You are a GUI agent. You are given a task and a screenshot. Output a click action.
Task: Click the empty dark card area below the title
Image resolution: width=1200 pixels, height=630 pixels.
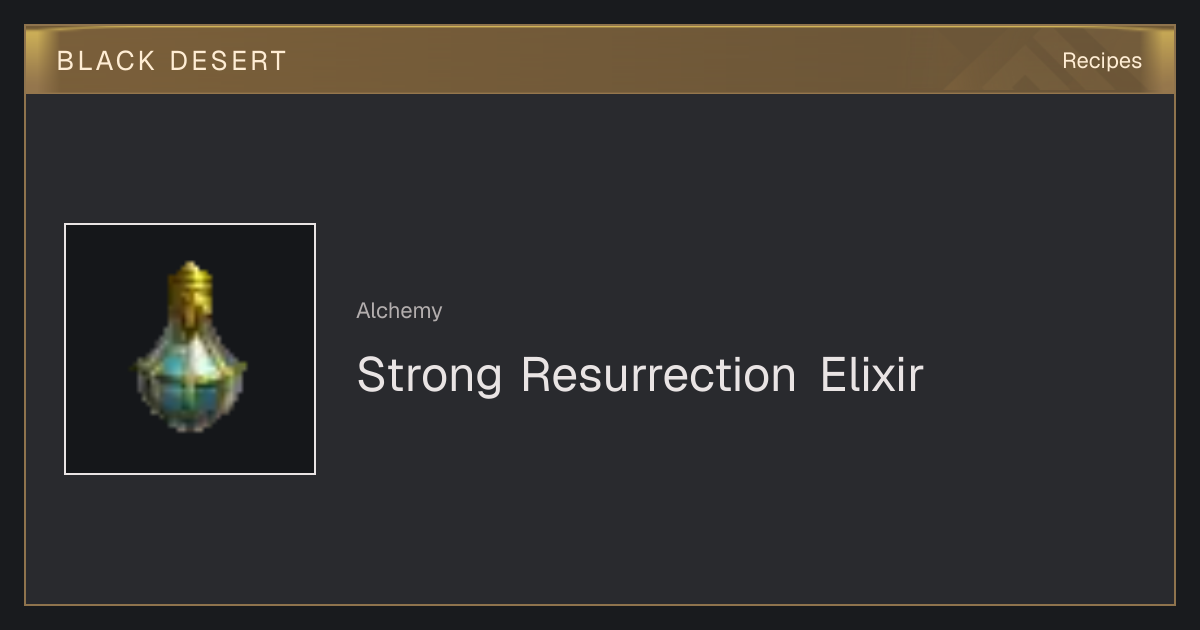(x=700, y=510)
